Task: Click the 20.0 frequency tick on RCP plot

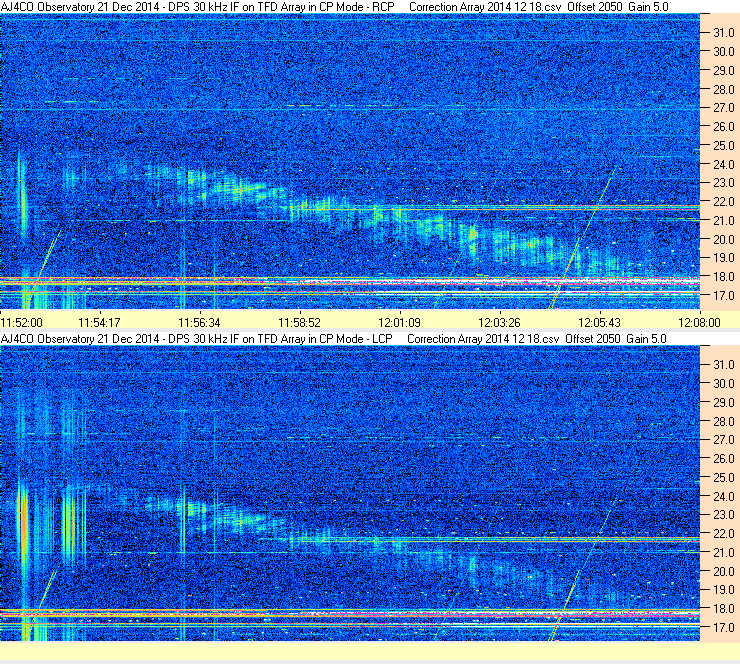Action: coord(723,240)
